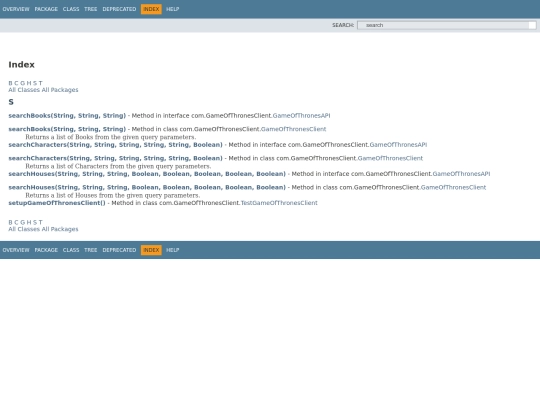This screenshot has height=405, width=540.
Task: Open searchHouses method of the class
Action: [x=147, y=187]
